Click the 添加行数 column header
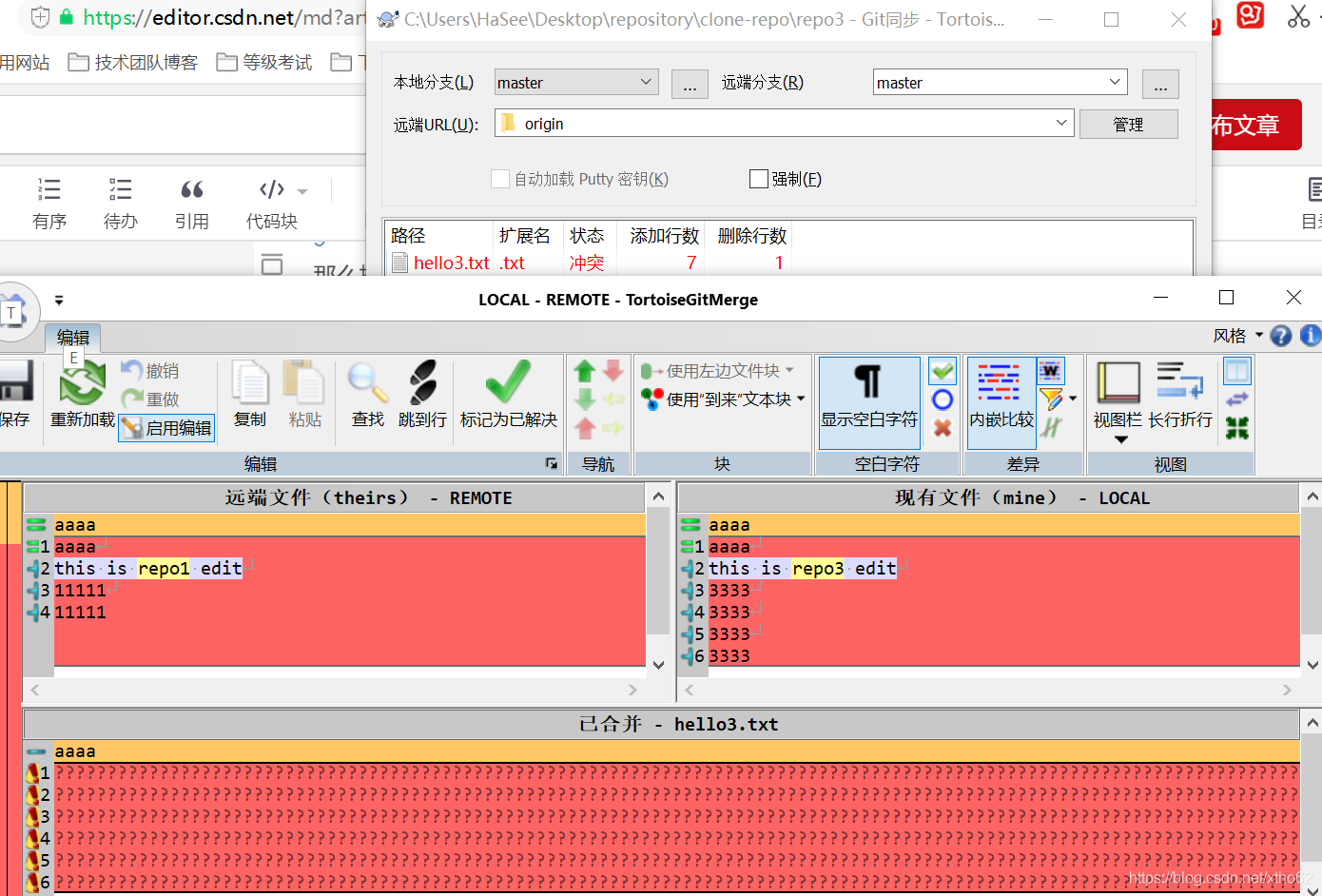The width and height of the screenshot is (1322, 896). 664,235
